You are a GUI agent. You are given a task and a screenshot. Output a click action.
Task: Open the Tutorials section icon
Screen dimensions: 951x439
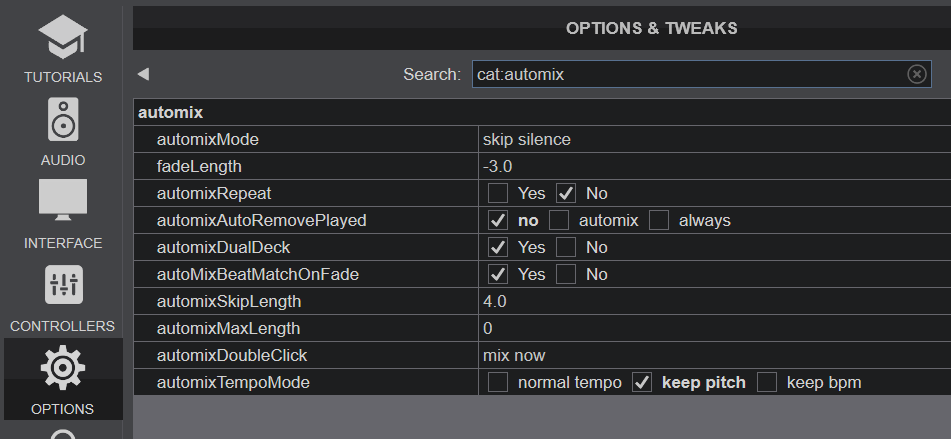(63, 38)
